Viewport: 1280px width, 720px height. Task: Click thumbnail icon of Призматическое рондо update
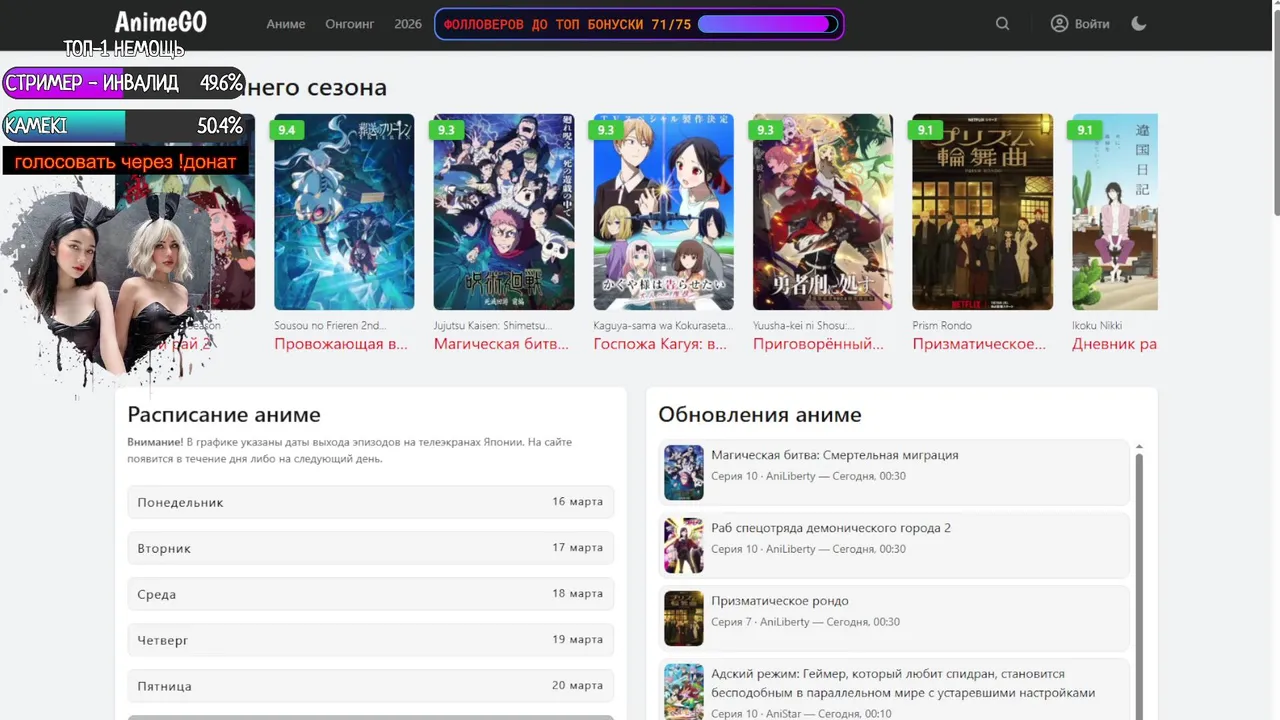tap(684, 618)
